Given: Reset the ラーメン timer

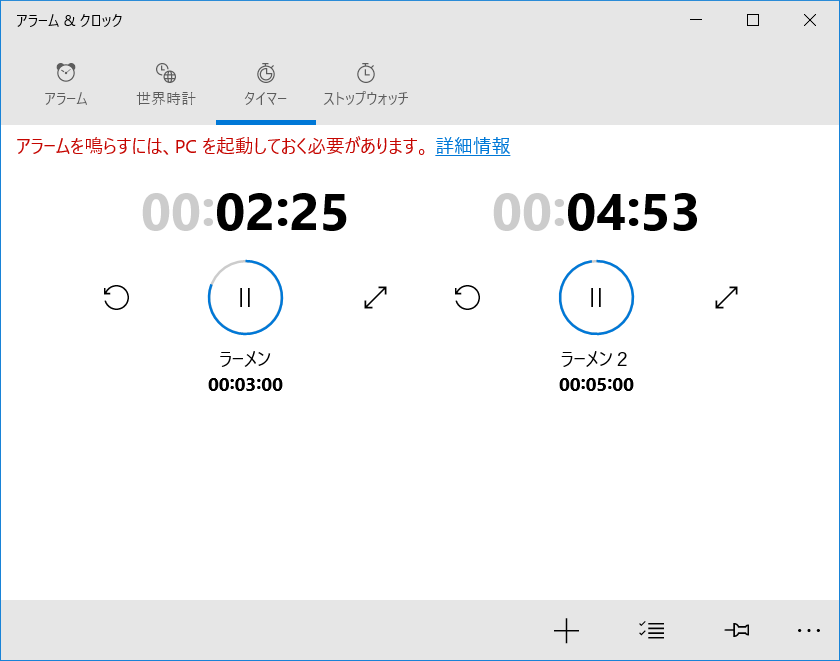Looking at the screenshot, I should coord(116,297).
